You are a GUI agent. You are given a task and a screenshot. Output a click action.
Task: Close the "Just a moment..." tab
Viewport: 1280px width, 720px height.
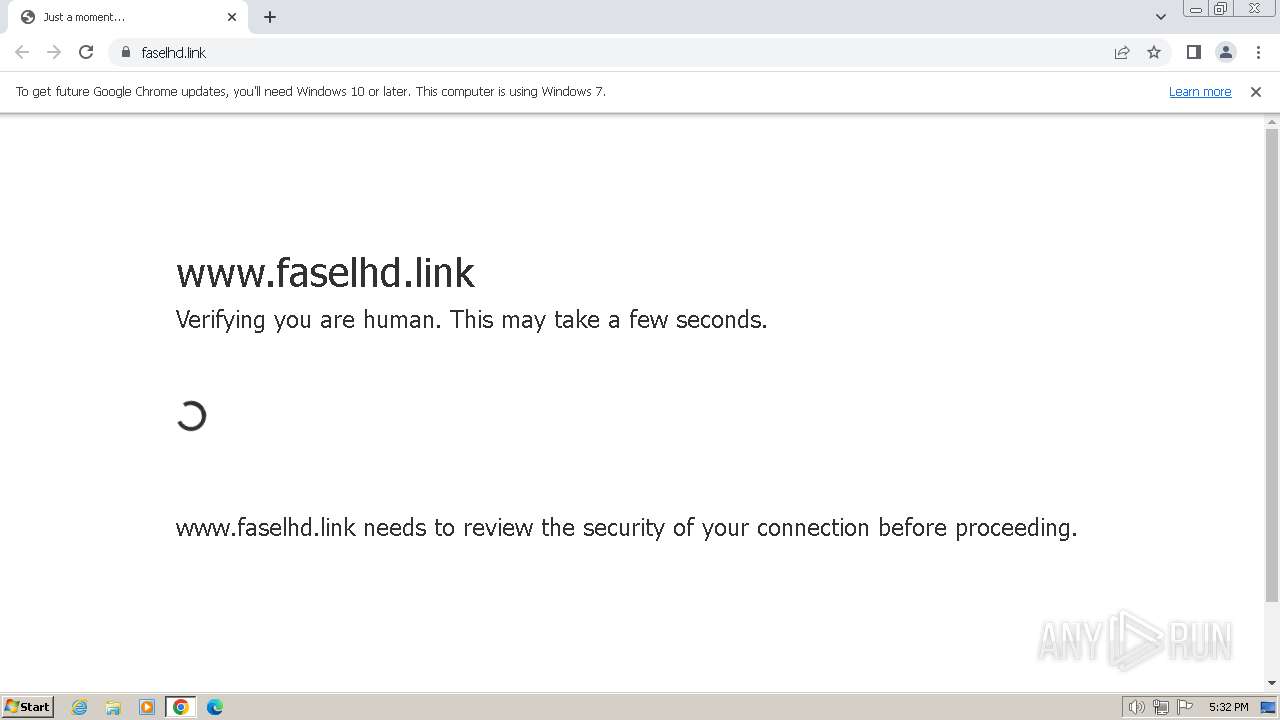point(232,17)
